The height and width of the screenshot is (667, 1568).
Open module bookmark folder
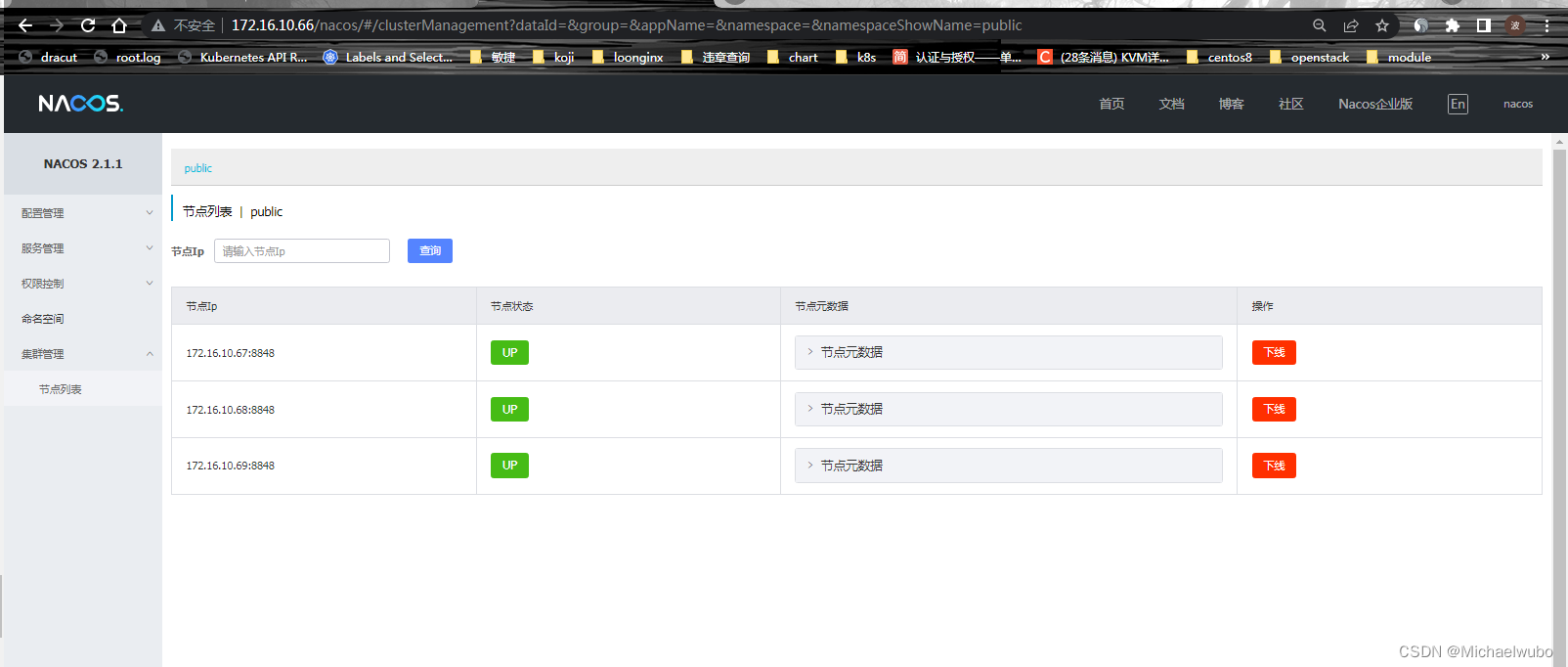pos(1399,57)
